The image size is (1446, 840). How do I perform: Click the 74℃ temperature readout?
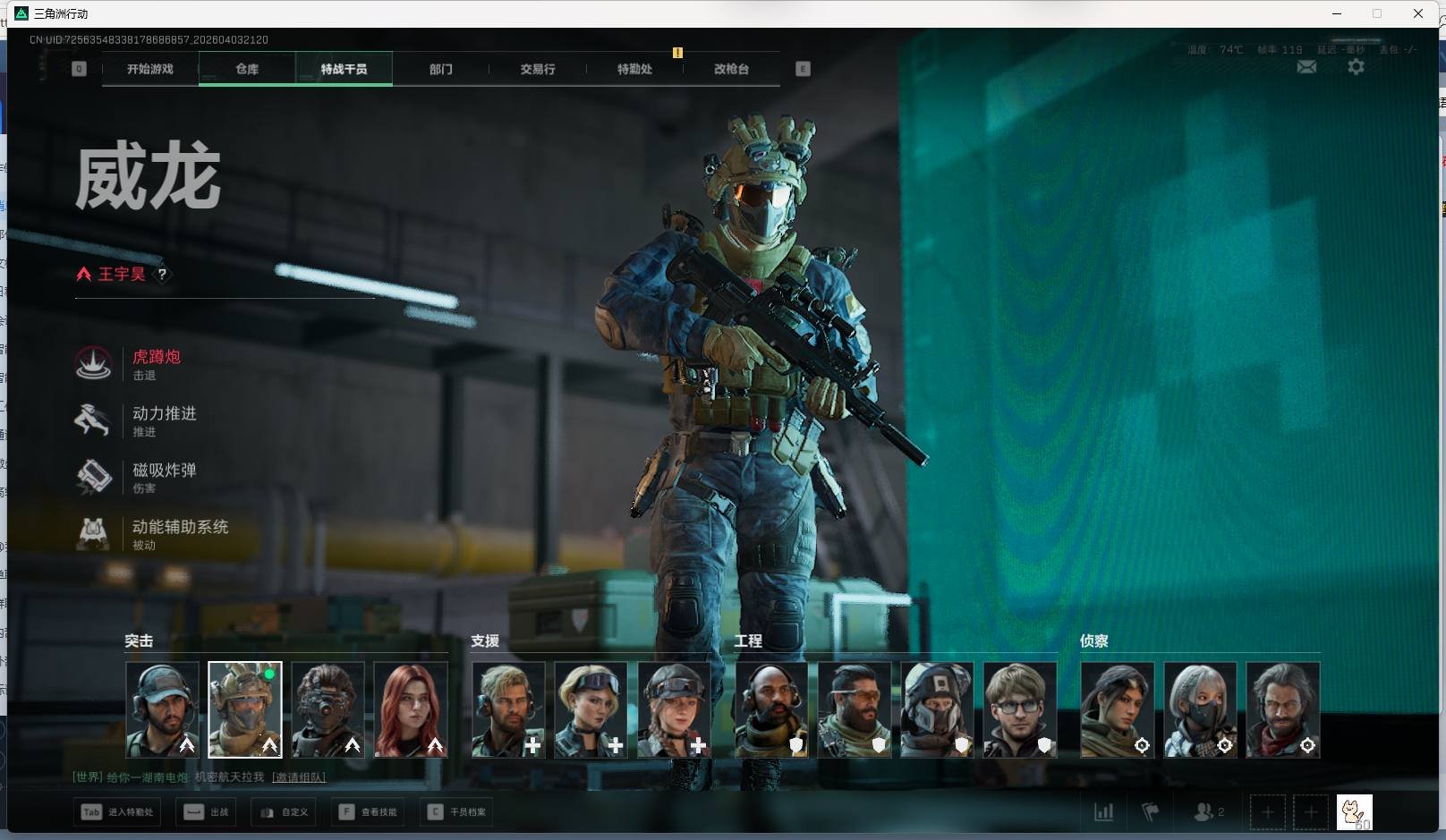(x=1231, y=50)
